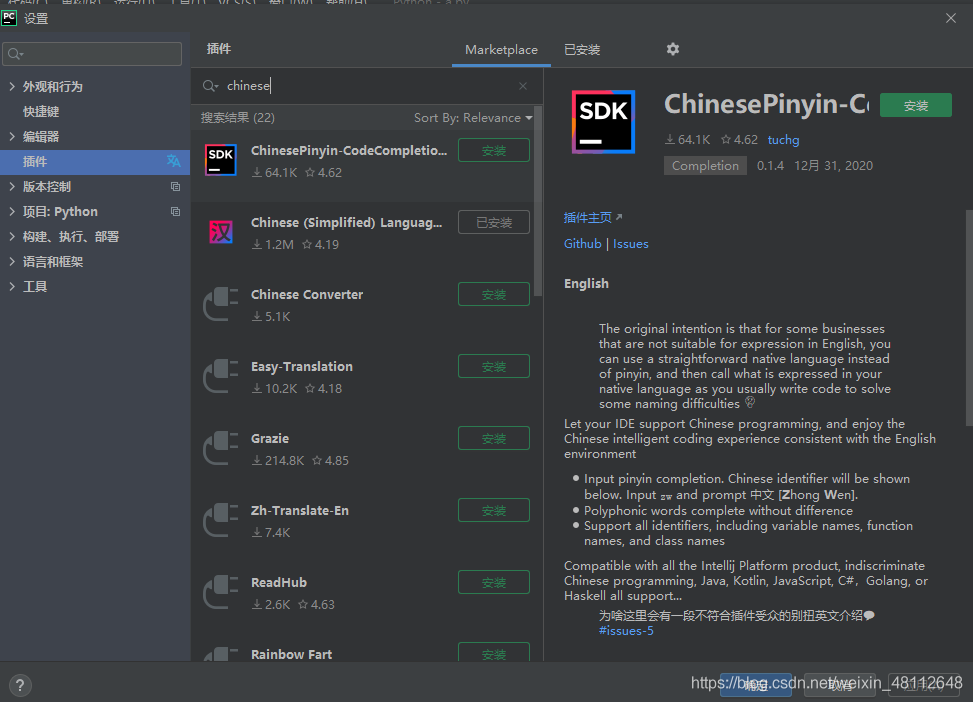This screenshot has width=973, height=702.
Task: Switch to the Marketplace tab
Action: coord(501,50)
